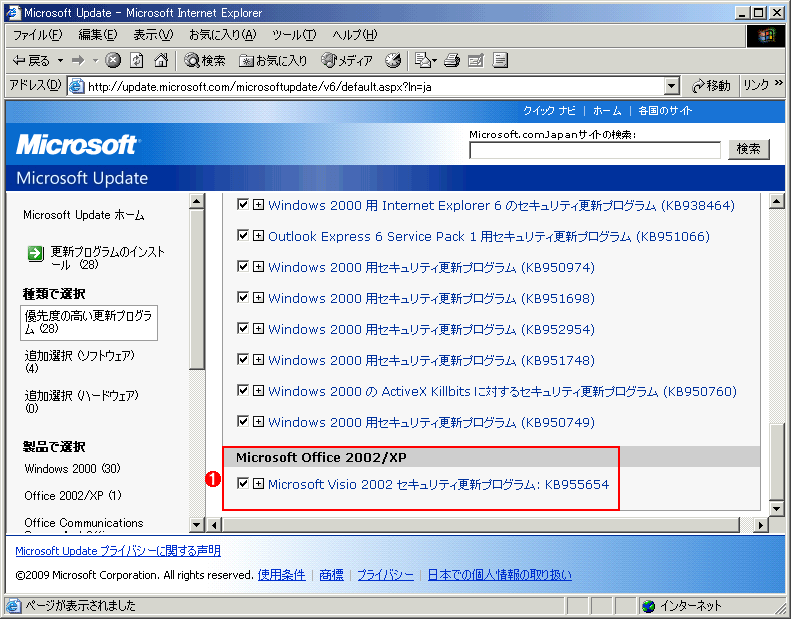Click the update list horizontal scroll right arrow
Screen dimensions: 791x619
(760, 525)
